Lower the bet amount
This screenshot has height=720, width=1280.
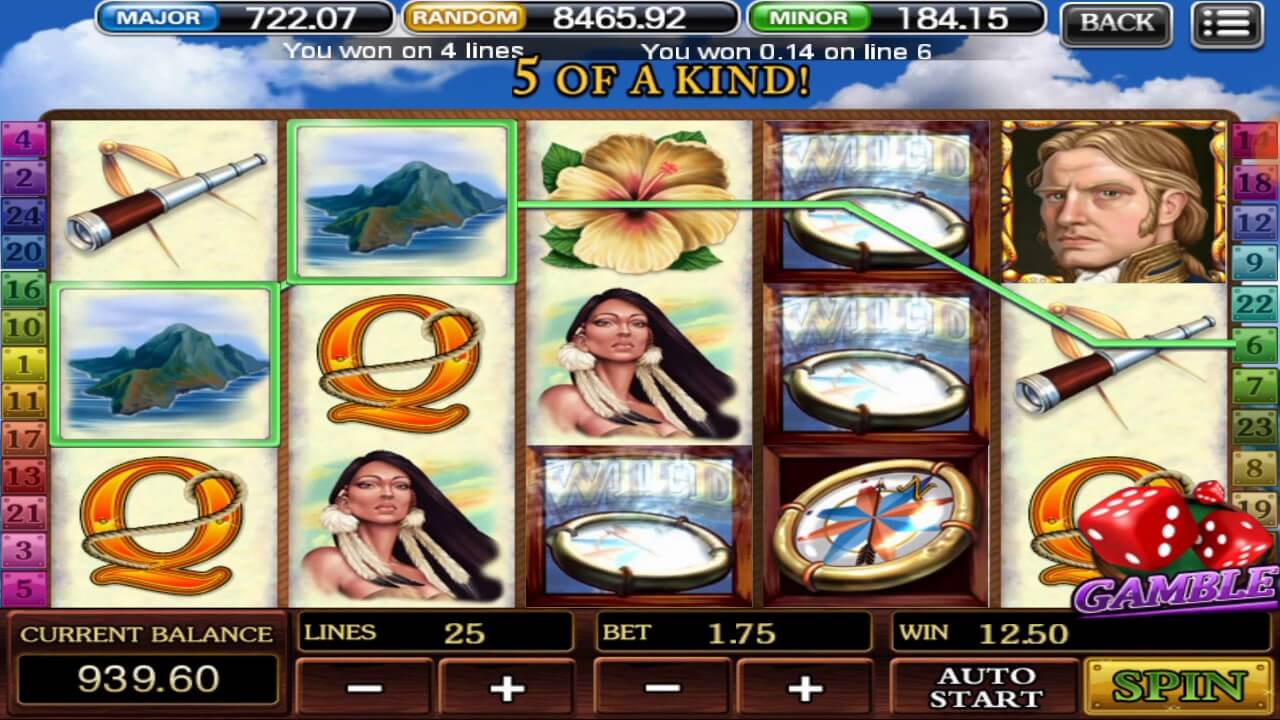[661, 686]
